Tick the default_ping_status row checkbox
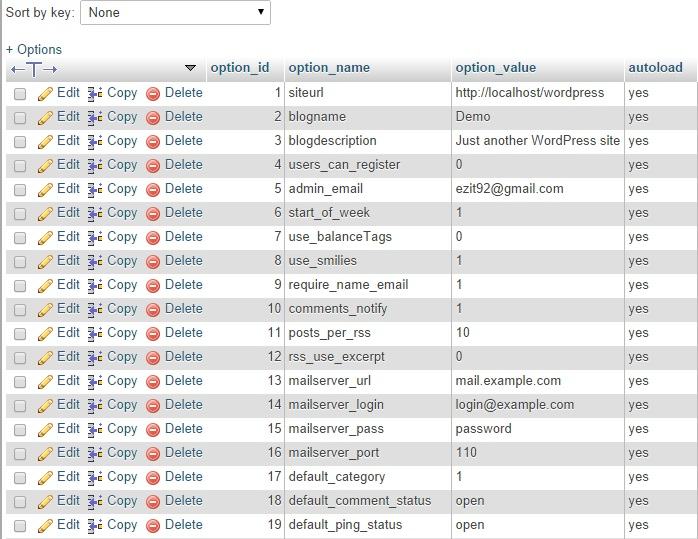This screenshot has width=698, height=539. pyautogui.click(x=20, y=527)
